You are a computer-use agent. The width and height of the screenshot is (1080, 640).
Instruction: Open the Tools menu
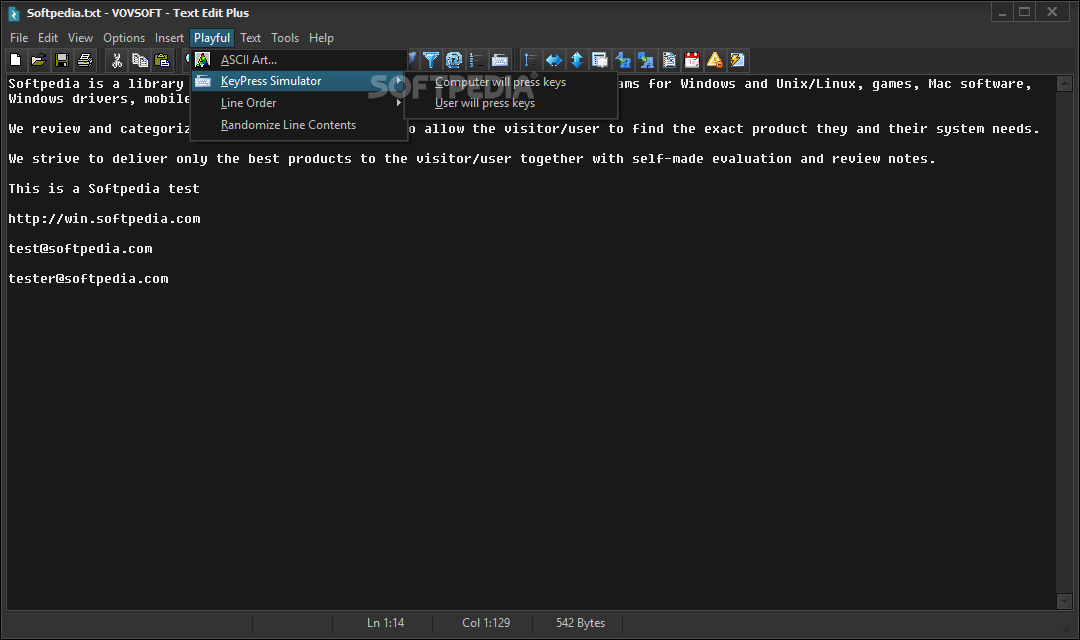point(284,38)
